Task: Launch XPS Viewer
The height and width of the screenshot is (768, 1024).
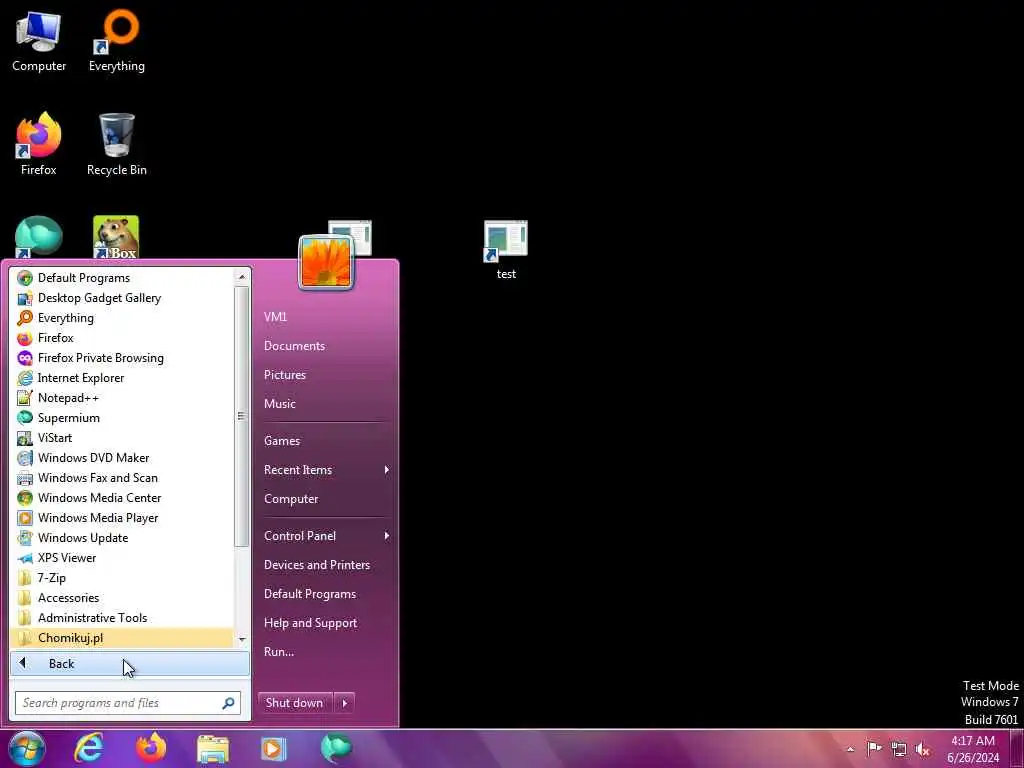Action: click(122, 558)
